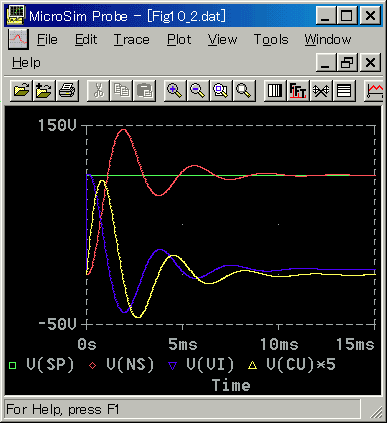
Task: Open the document control icon menu
Action: point(18,39)
